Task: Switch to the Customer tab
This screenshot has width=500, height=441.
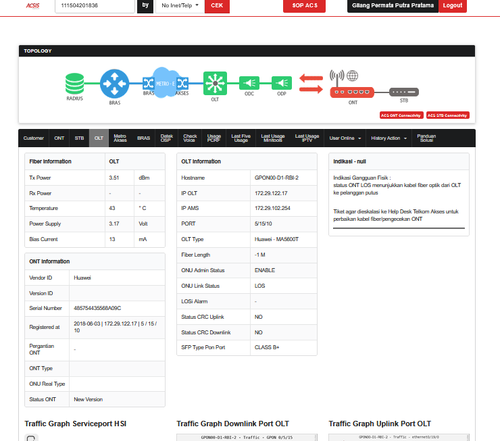Action: (x=34, y=138)
